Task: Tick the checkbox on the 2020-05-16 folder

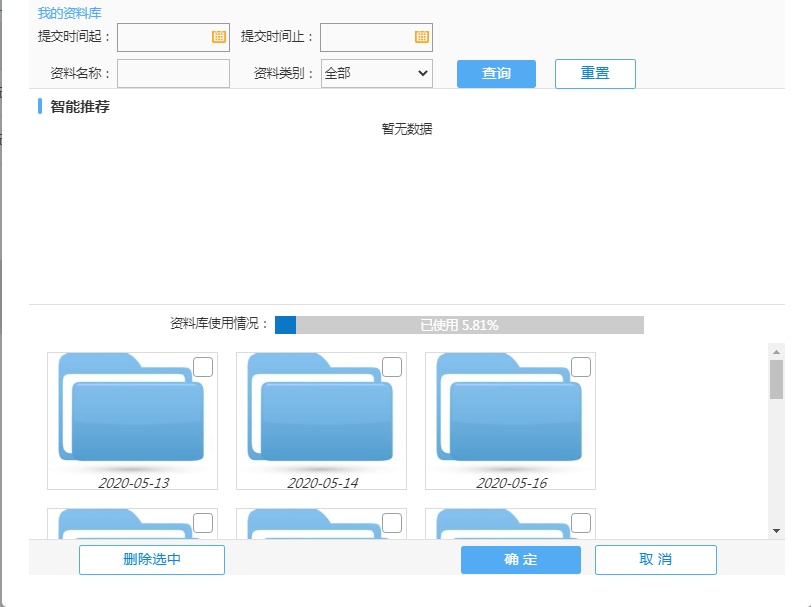Action: (x=580, y=367)
